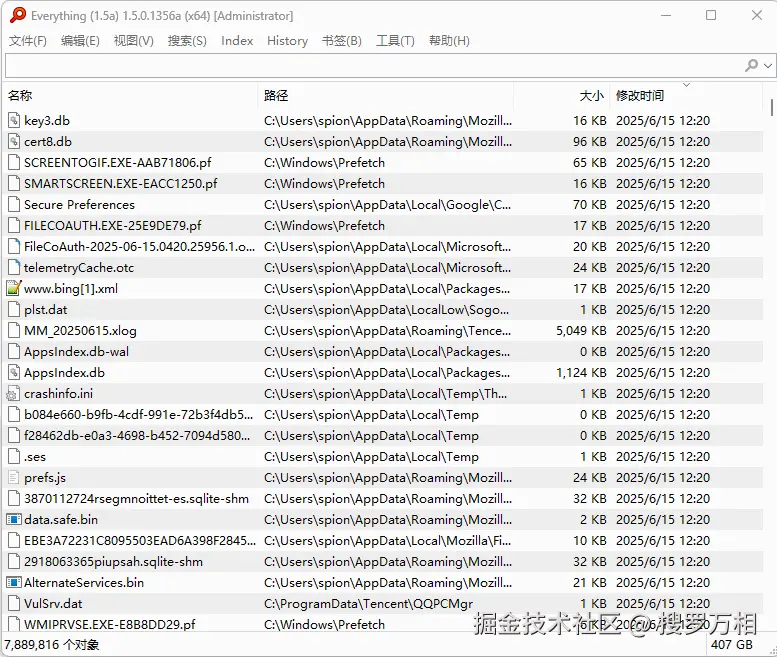Click icon of plst.dat
Image resolution: width=777 pixels, height=657 pixels.
14,310
